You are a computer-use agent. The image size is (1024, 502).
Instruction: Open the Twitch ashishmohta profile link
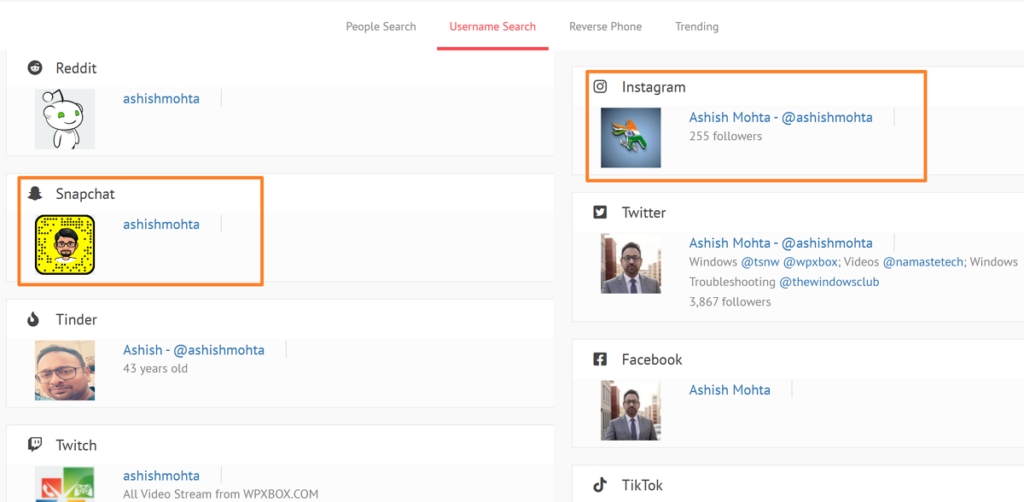[161, 475]
